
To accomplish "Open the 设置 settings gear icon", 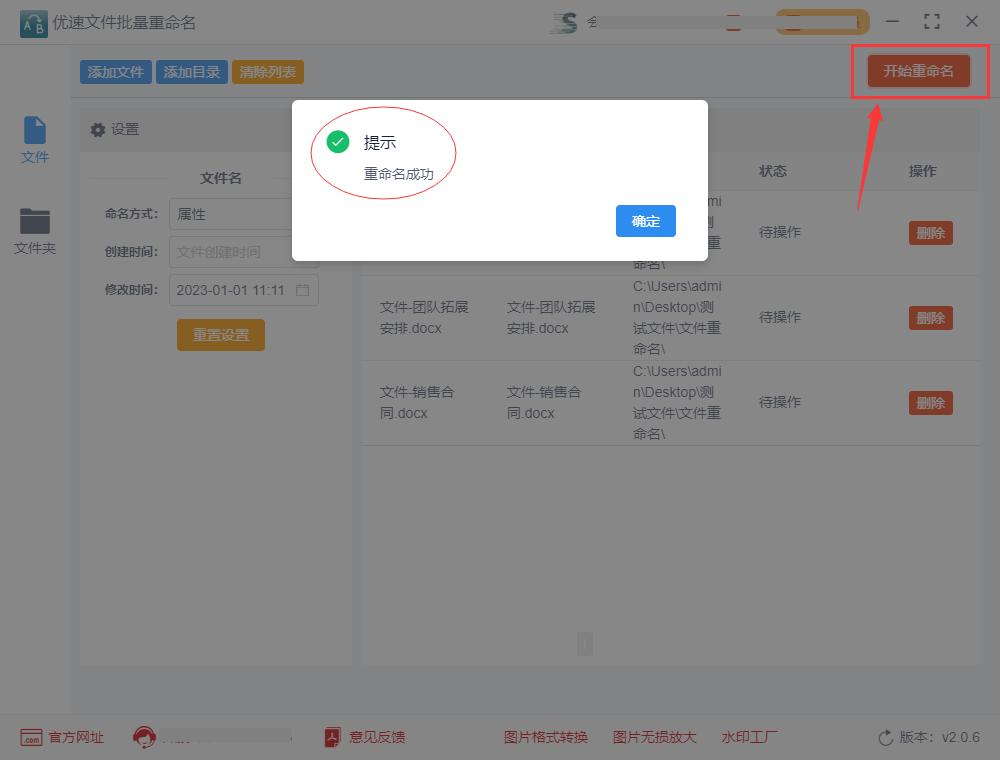I will point(97,128).
